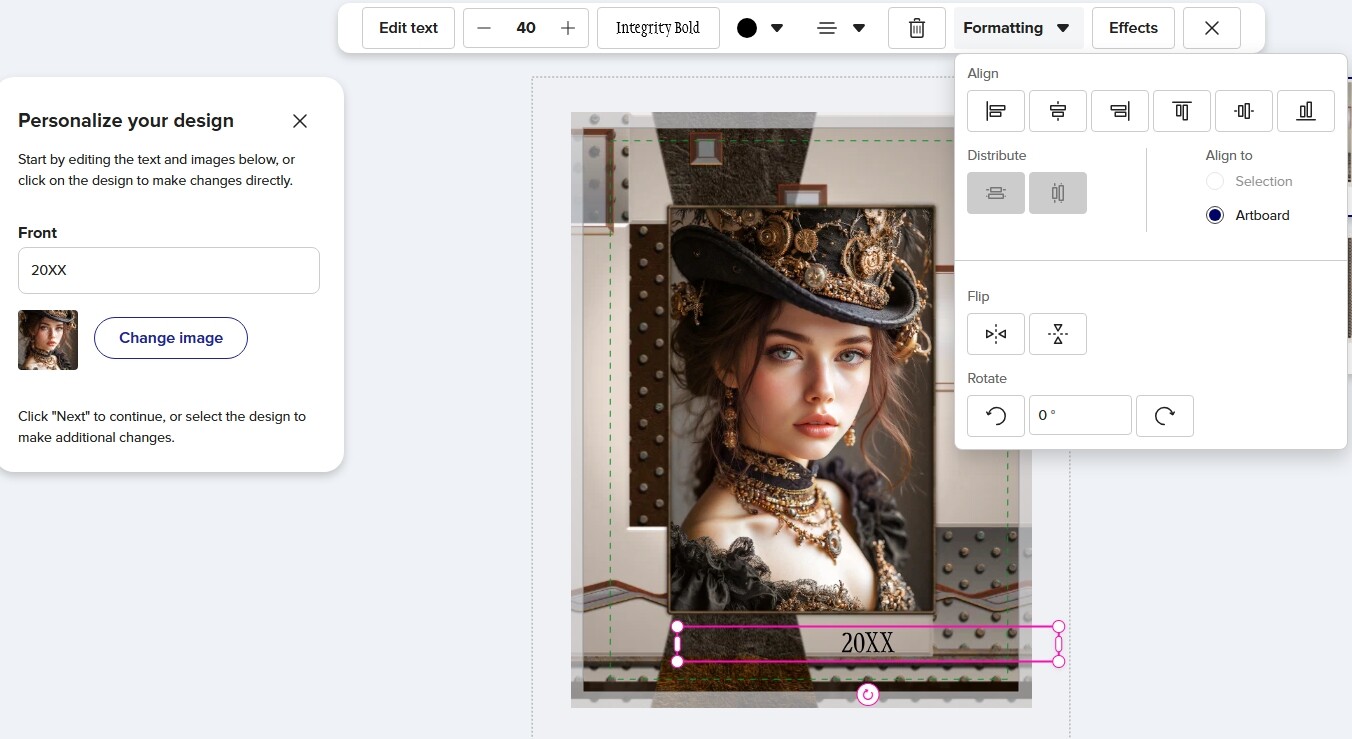The height and width of the screenshot is (739, 1352).
Task: Rotate counterclockwise icon
Action: click(x=996, y=416)
